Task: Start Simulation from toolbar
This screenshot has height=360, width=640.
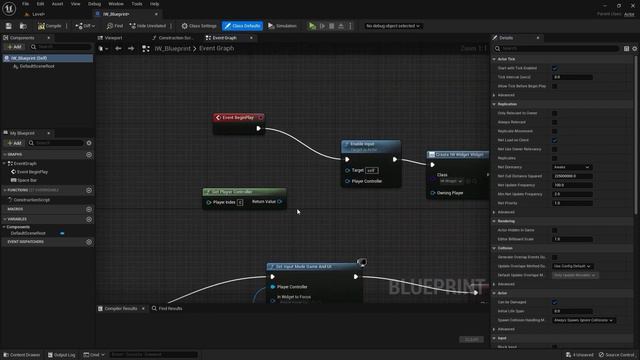Action: pos(282,26)
